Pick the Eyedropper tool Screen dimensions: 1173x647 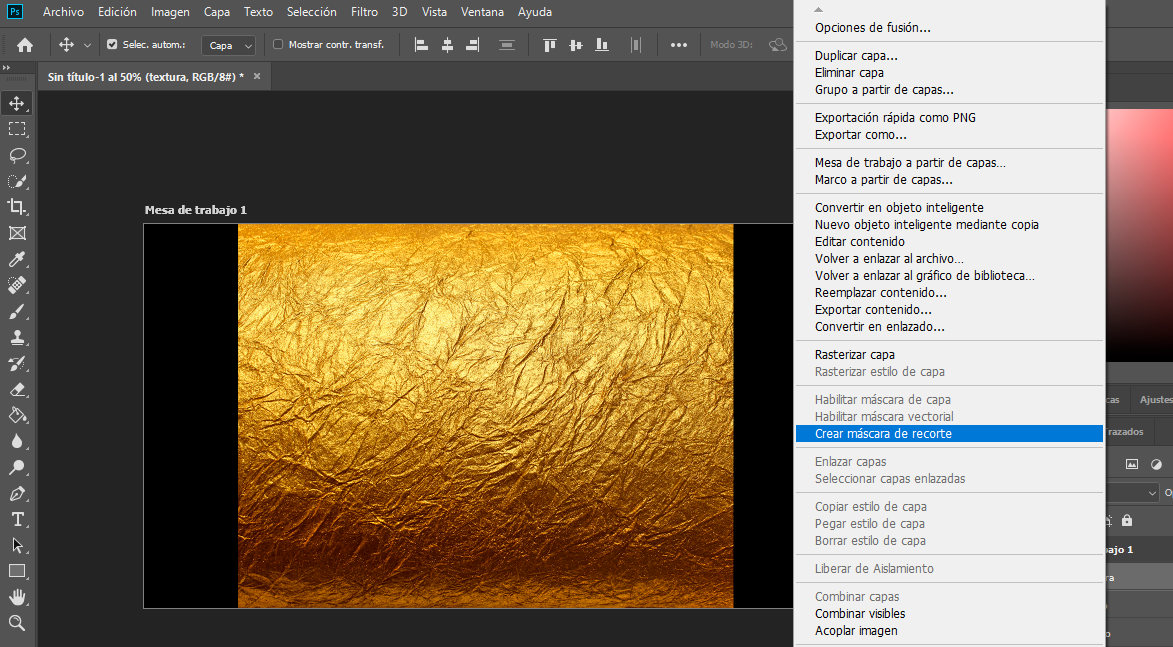click(17, 260)
